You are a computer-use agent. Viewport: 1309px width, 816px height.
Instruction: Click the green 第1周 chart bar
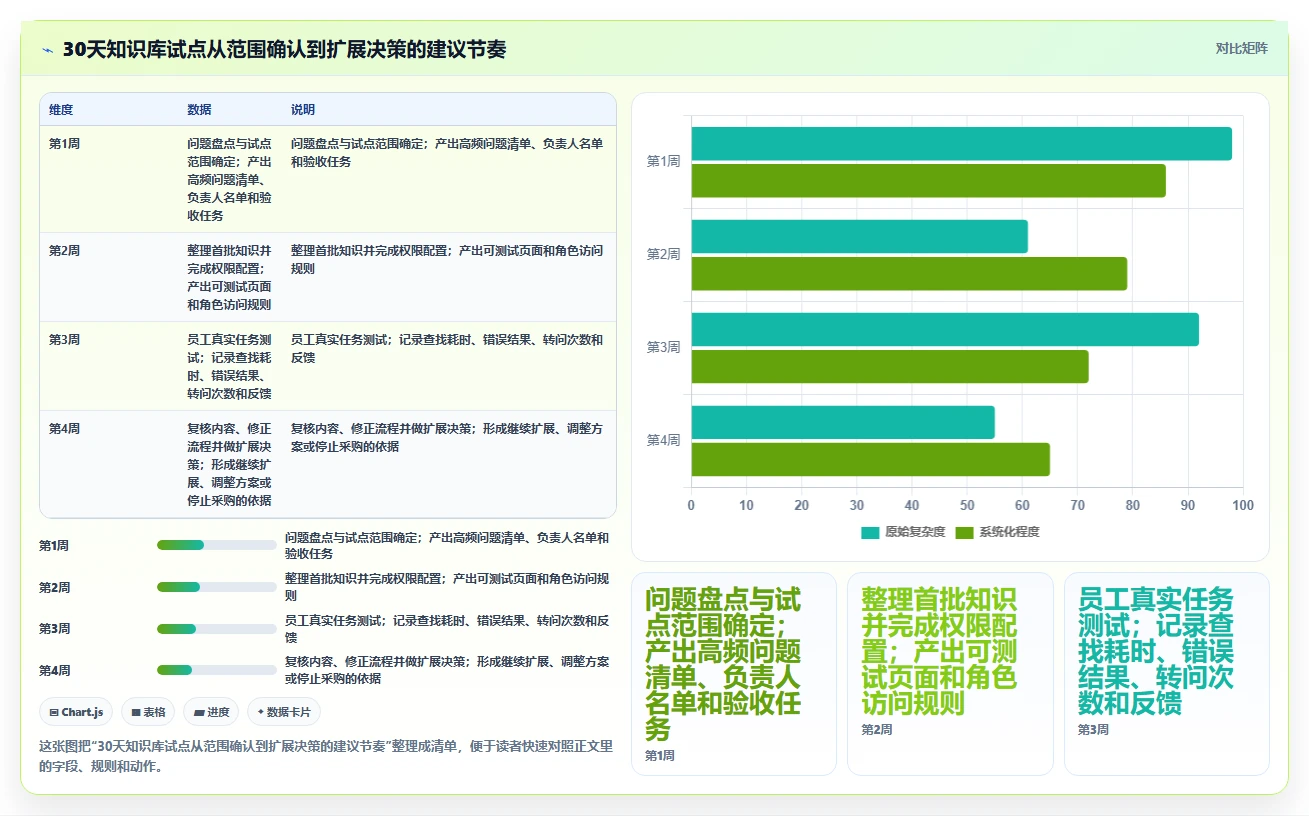[x=928, y=181]
